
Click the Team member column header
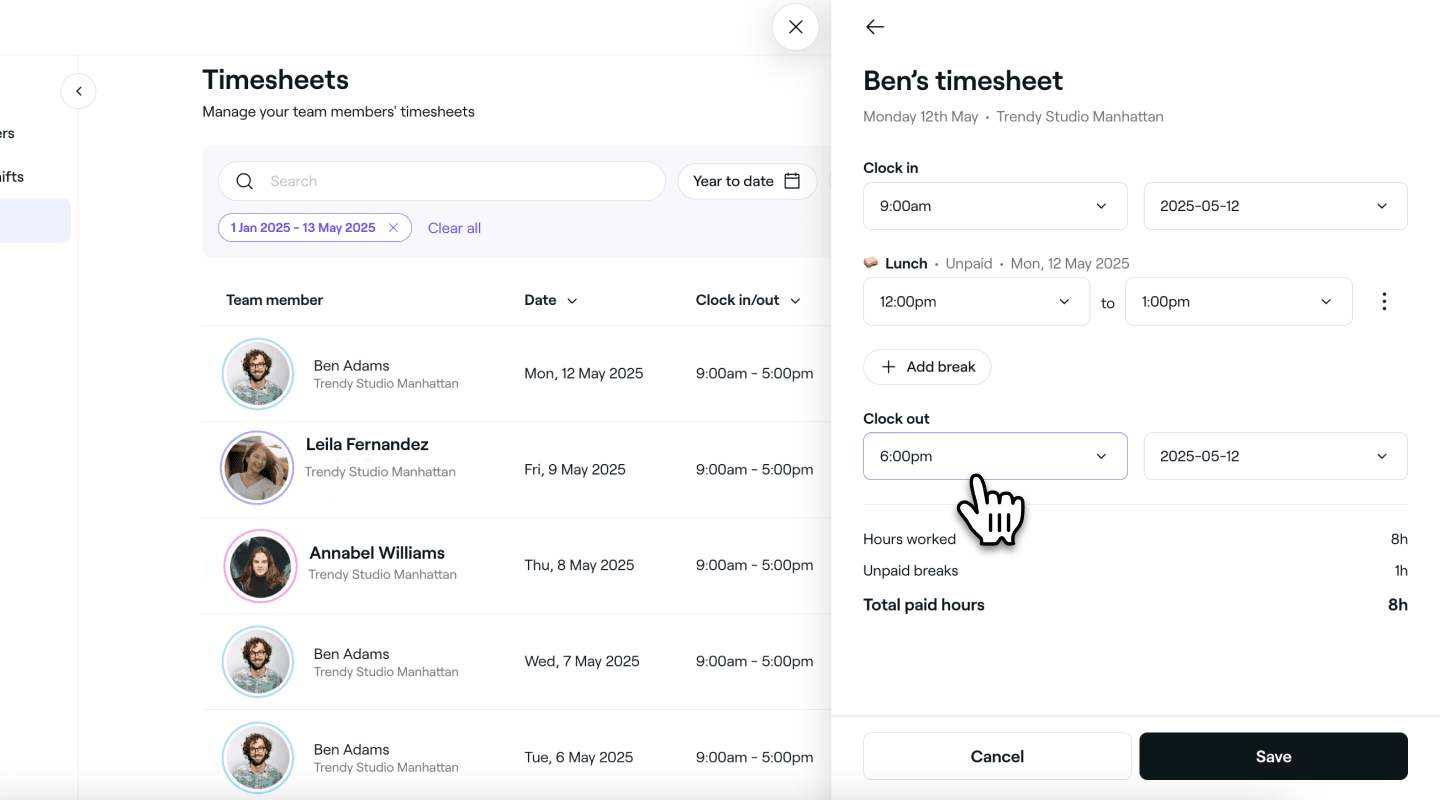click(x=275, y=300)
